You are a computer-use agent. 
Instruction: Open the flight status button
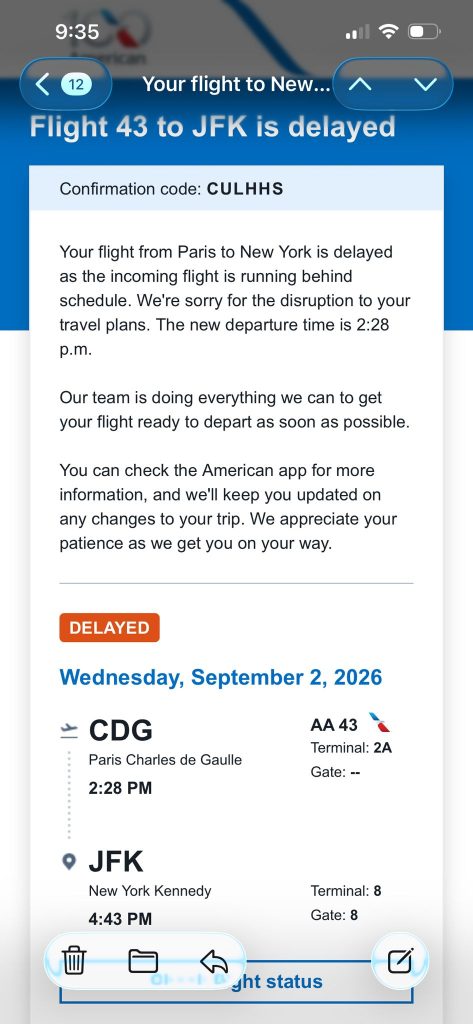click(x=236, y=982)
